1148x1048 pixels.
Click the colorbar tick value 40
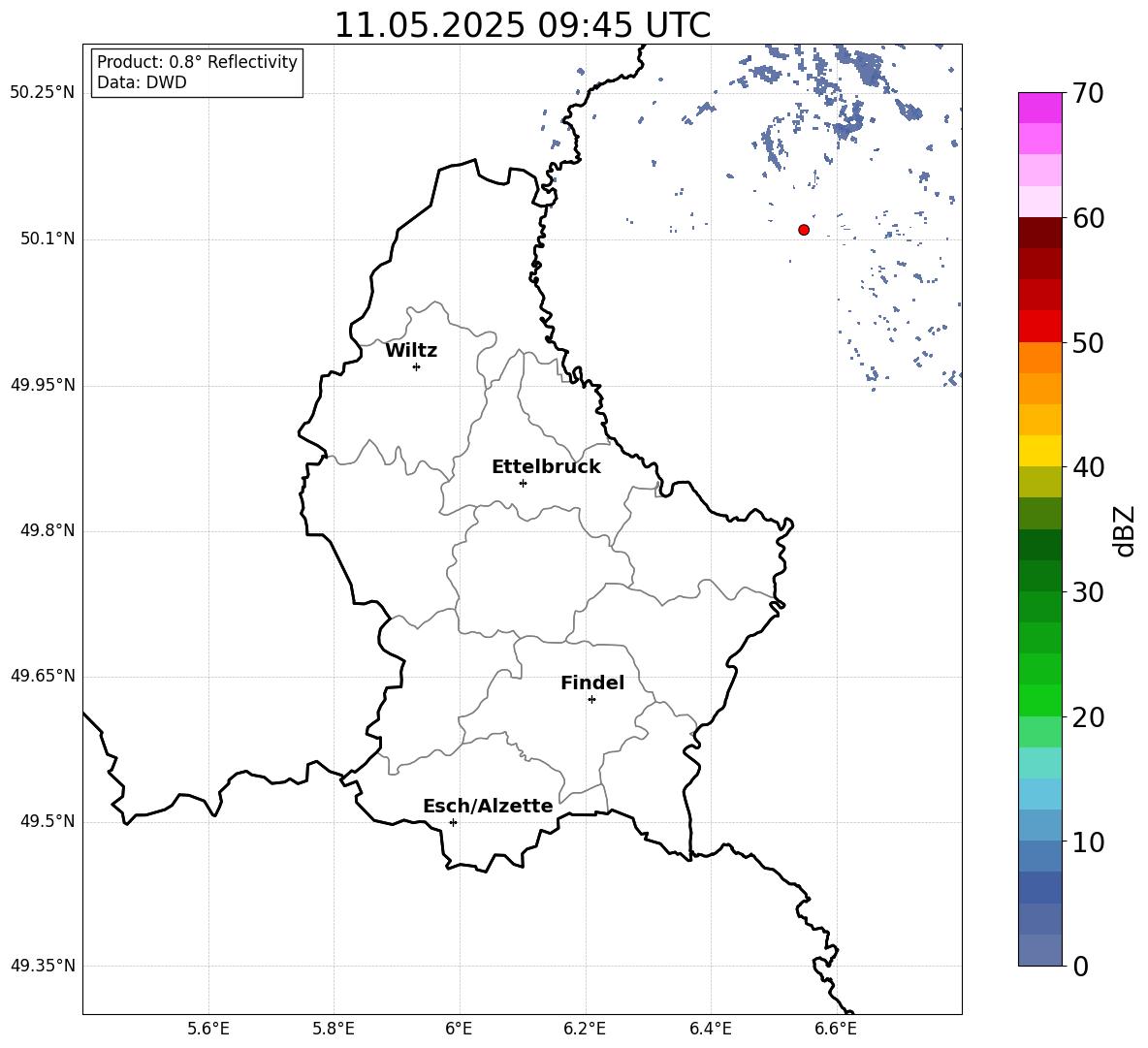click(x=1088, y=467)
